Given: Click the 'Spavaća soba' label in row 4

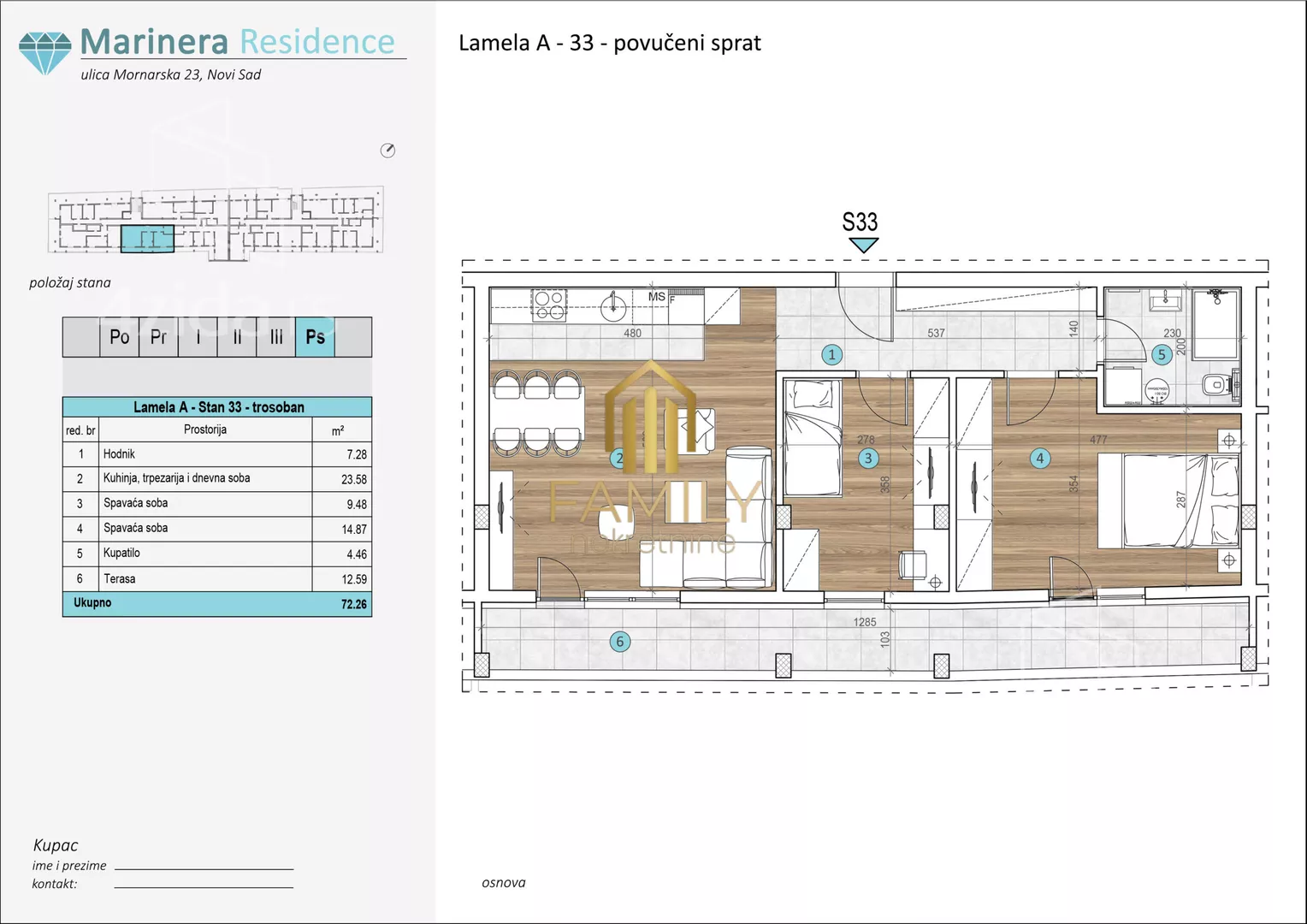Looking at the screenshot, I should [x=135, y=528].
